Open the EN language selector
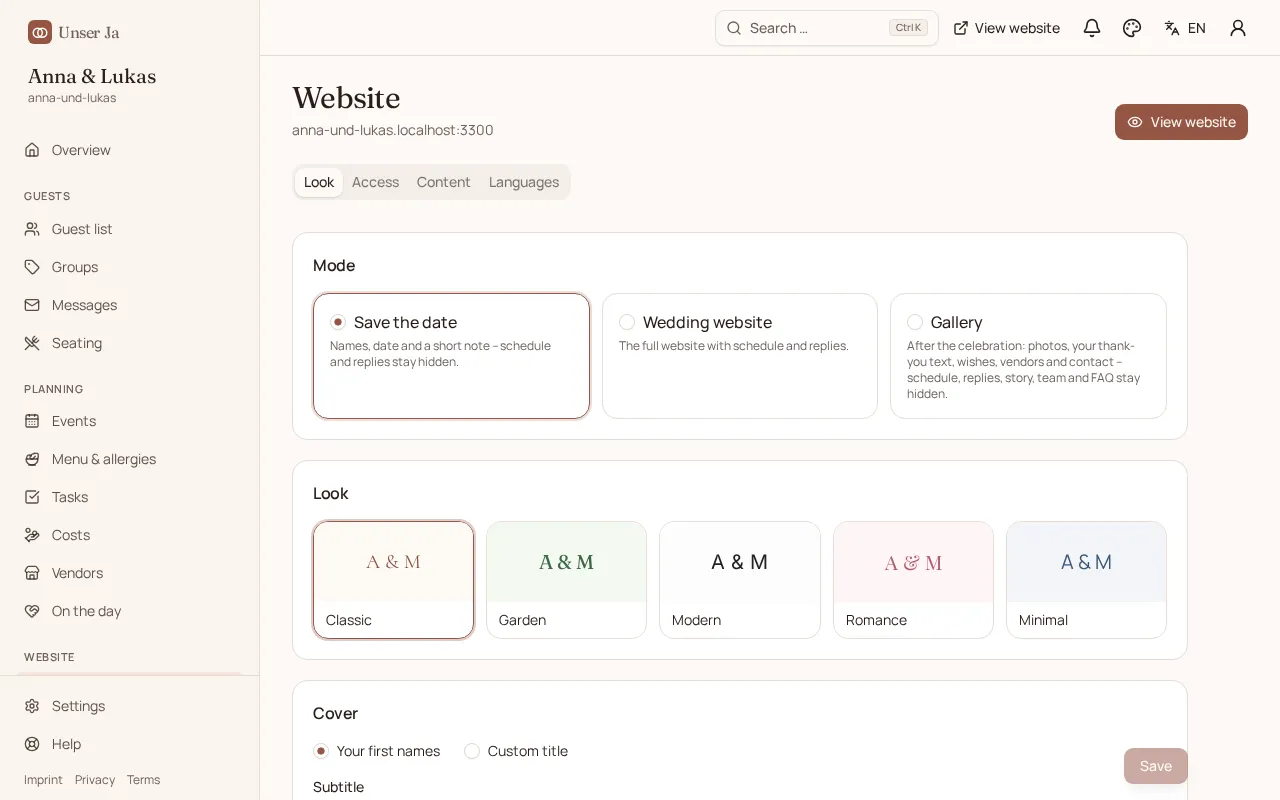Image resolution: width=1280 pixels, height=800 pixels. pos(1185,28)
